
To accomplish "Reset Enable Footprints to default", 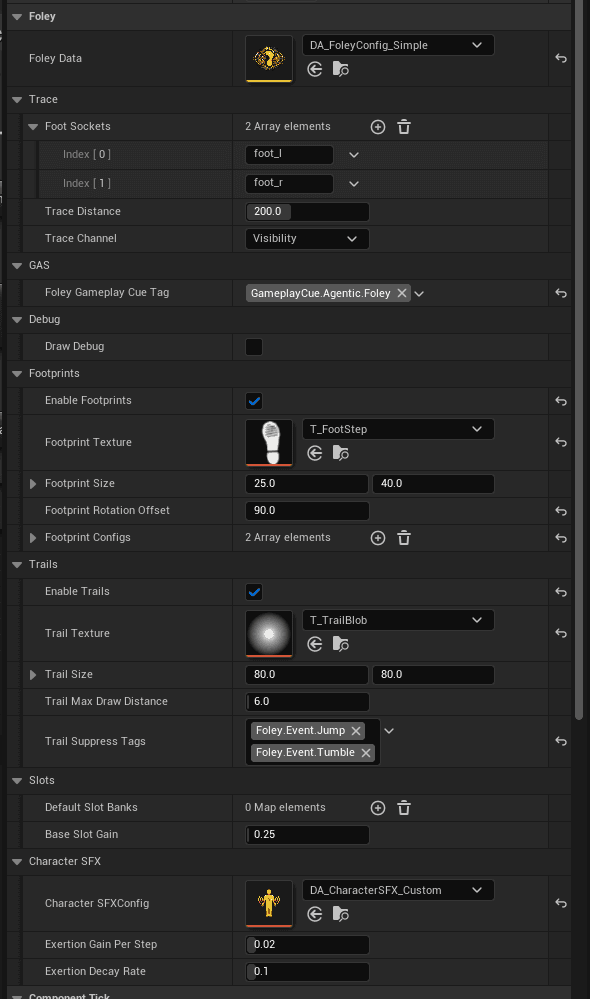I will point(561,401).
